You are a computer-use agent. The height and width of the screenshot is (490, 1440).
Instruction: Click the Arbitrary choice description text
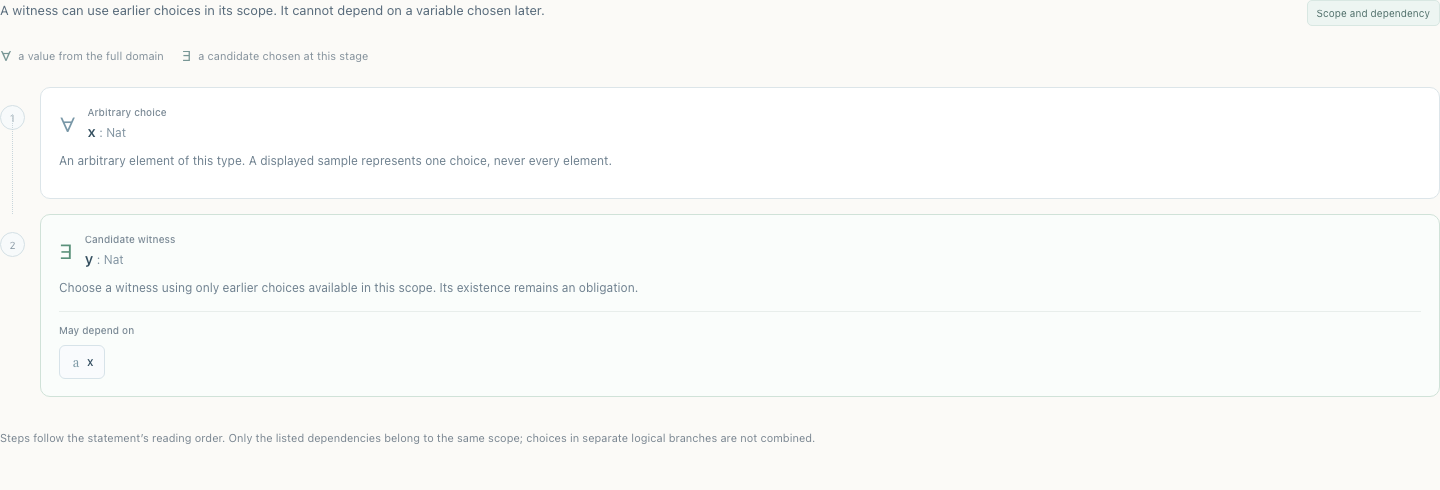click(x=335, y=160)
